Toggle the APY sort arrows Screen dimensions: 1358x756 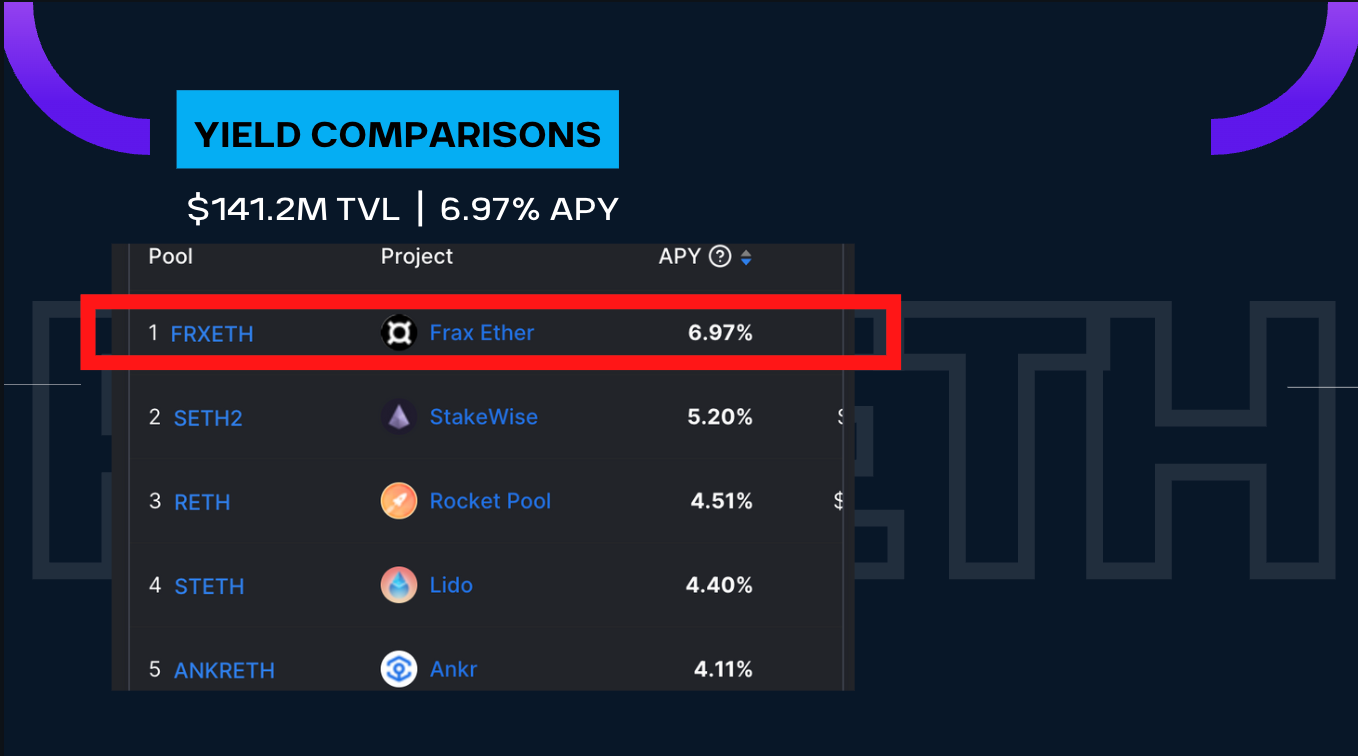click(x=745, y=258)
